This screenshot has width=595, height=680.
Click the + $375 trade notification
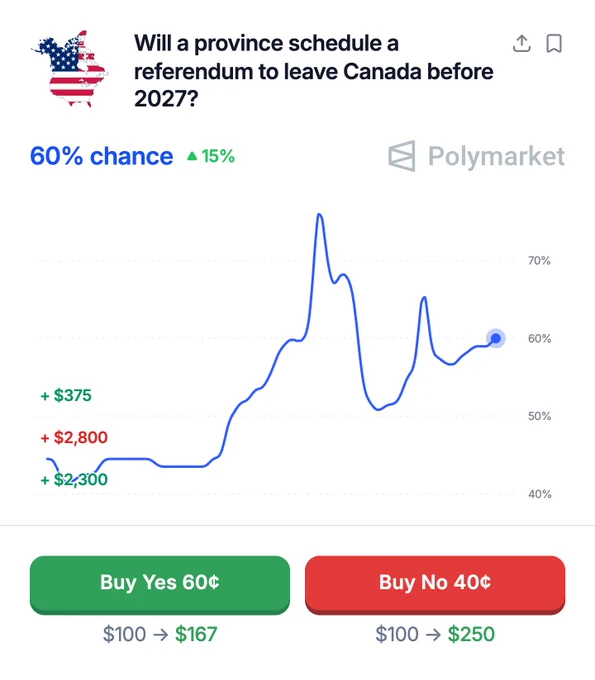(66, 396)
